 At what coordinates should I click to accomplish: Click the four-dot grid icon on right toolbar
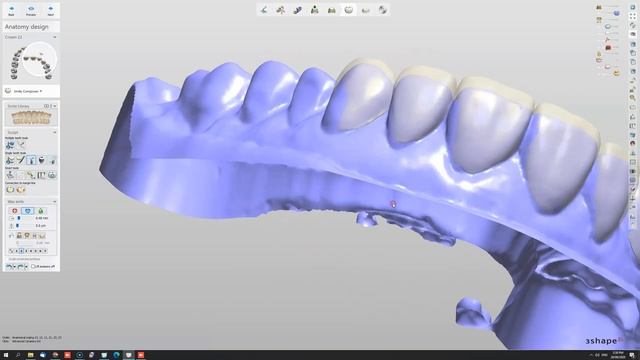point(633,16)
